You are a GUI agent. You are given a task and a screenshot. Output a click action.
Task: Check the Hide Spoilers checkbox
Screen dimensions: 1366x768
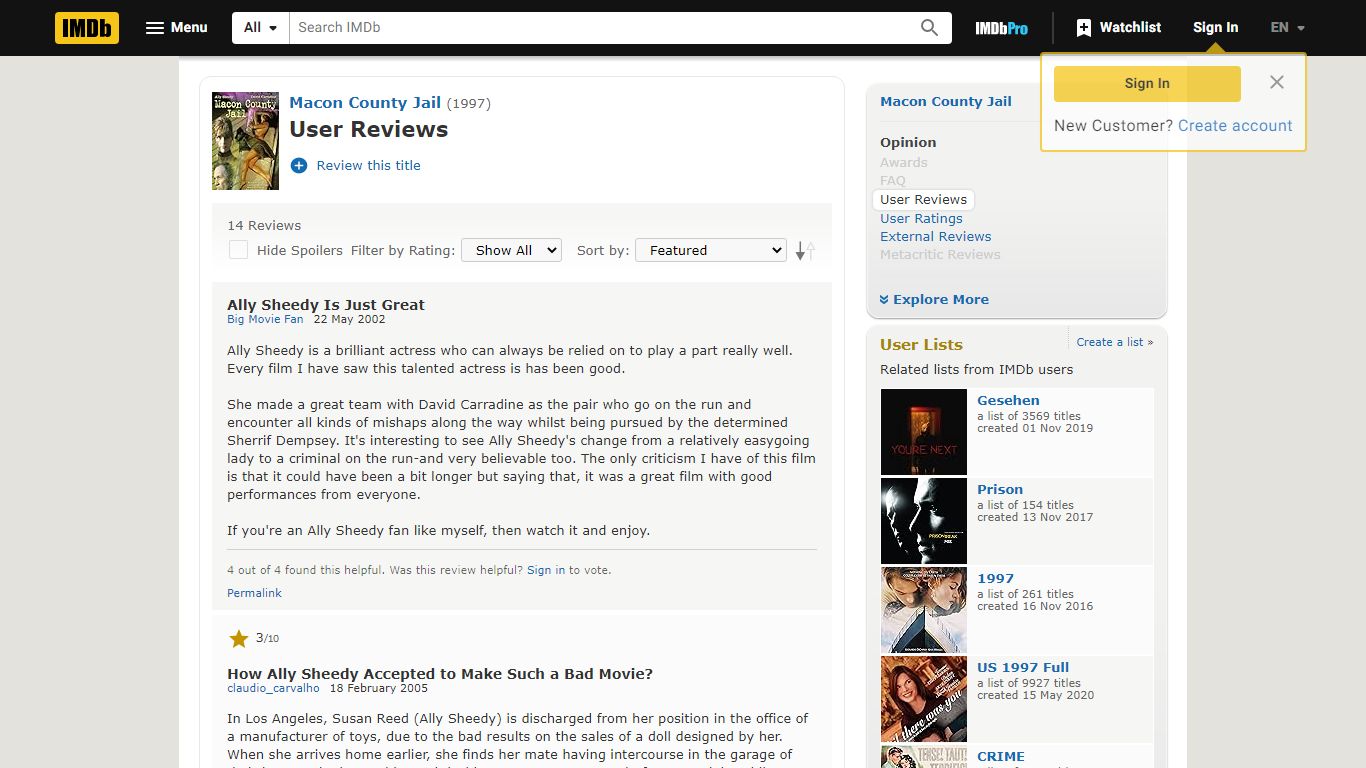[238, 250]
